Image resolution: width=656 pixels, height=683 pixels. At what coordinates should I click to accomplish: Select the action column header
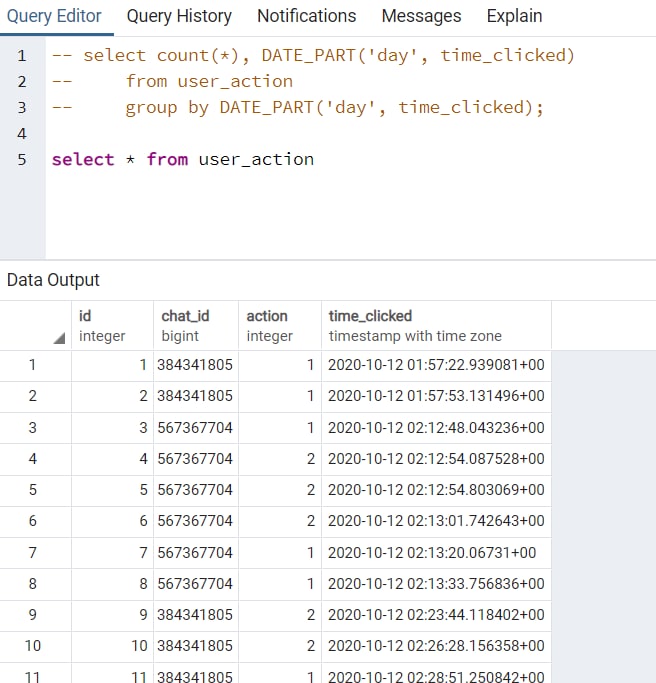(x=280, y=325)
